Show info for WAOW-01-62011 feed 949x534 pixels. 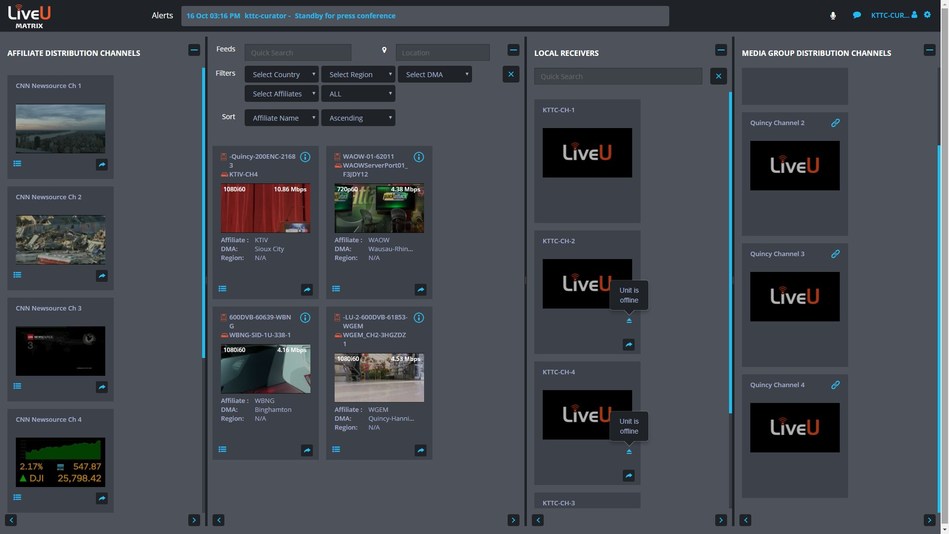point(419,157)
